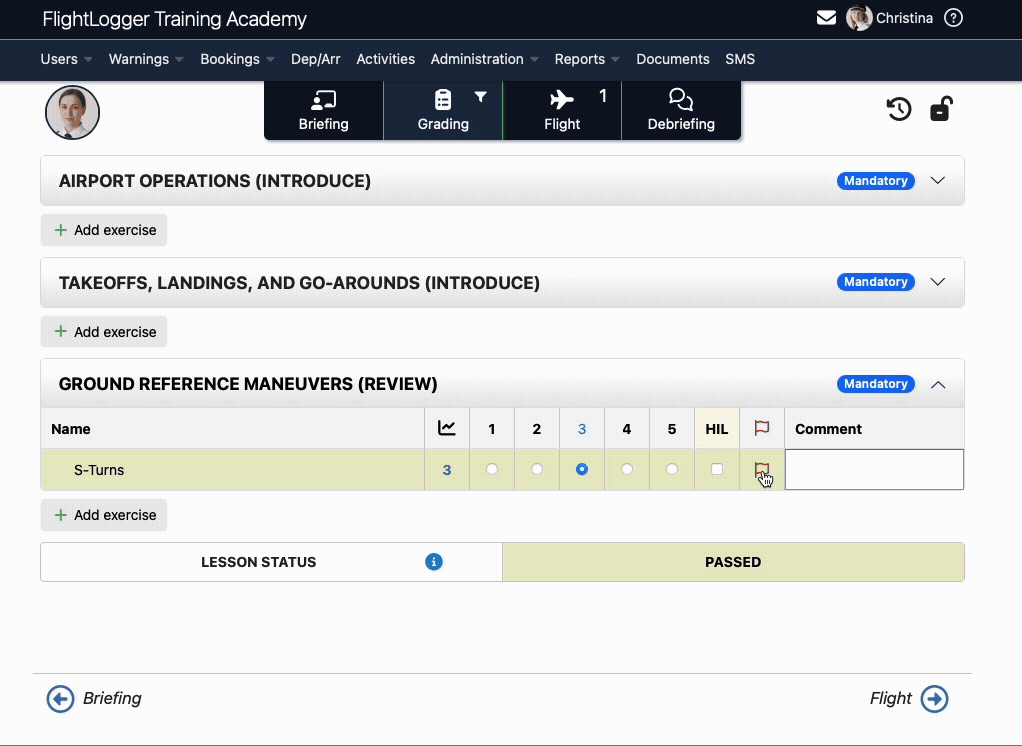Switch to the Debriefing tab
The height and width of the screenshot is (746, 1022).
681,110
